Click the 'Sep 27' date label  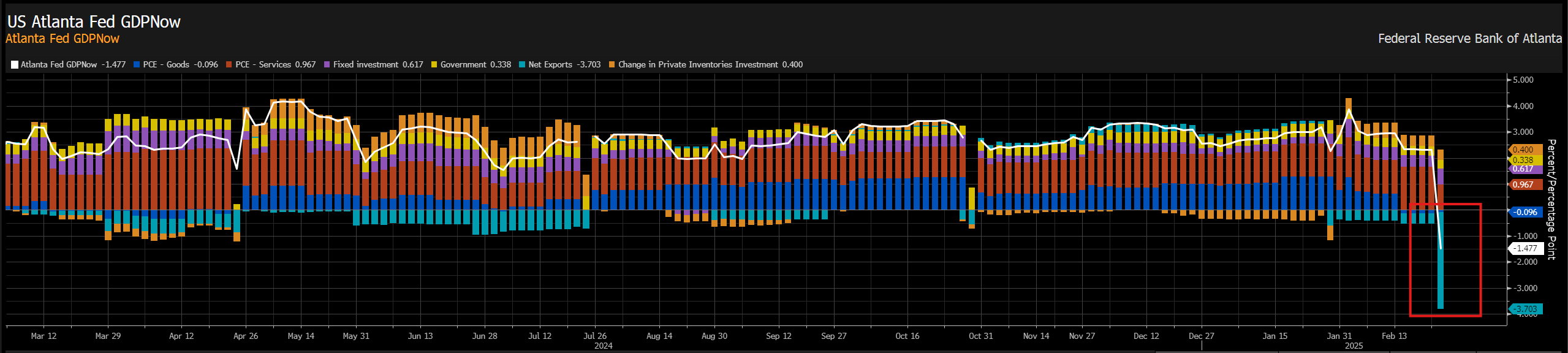click(x=834, y=336)
